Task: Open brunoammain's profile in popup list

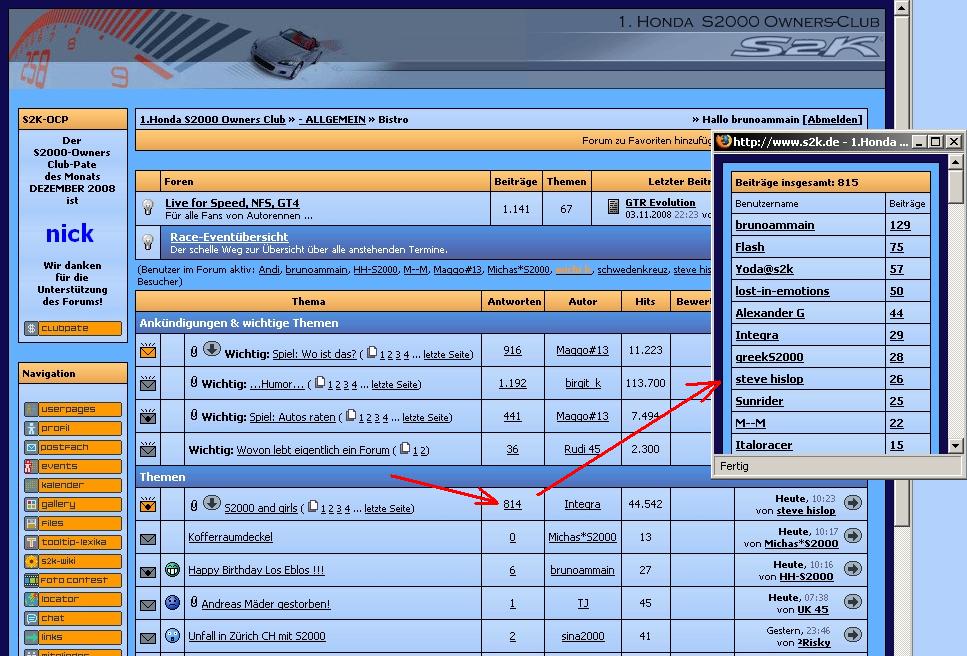Action: [774, 225]
